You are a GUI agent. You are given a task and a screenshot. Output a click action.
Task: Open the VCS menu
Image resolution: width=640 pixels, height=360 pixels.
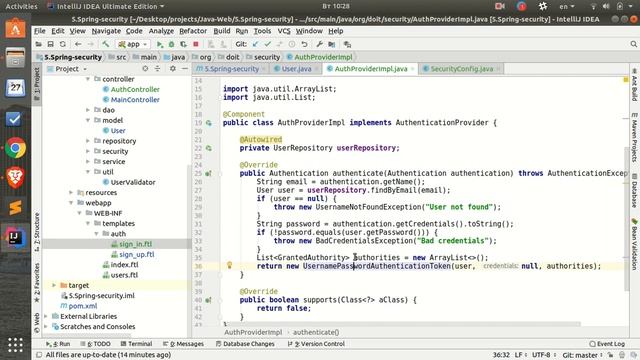click(x=284, y=31)
